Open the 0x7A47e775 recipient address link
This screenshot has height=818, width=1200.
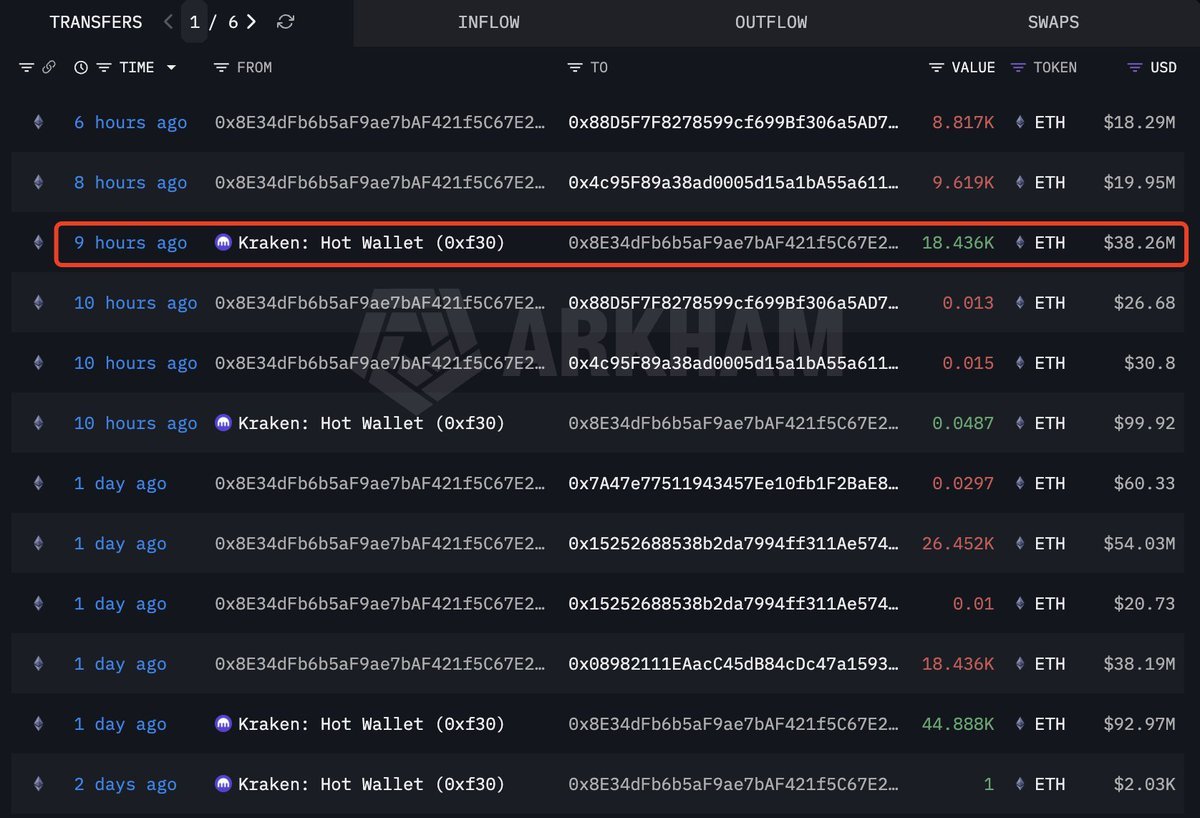point(733,484)
